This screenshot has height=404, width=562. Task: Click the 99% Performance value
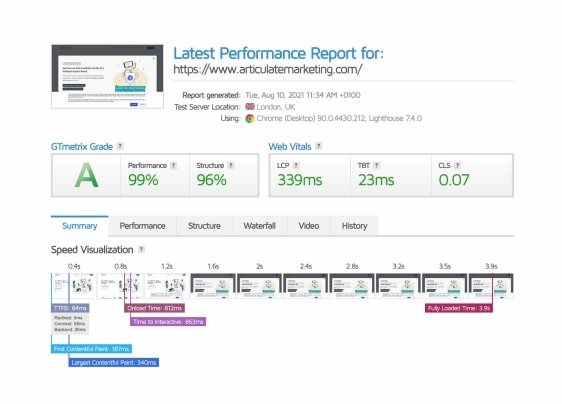(x=143, y=180)
